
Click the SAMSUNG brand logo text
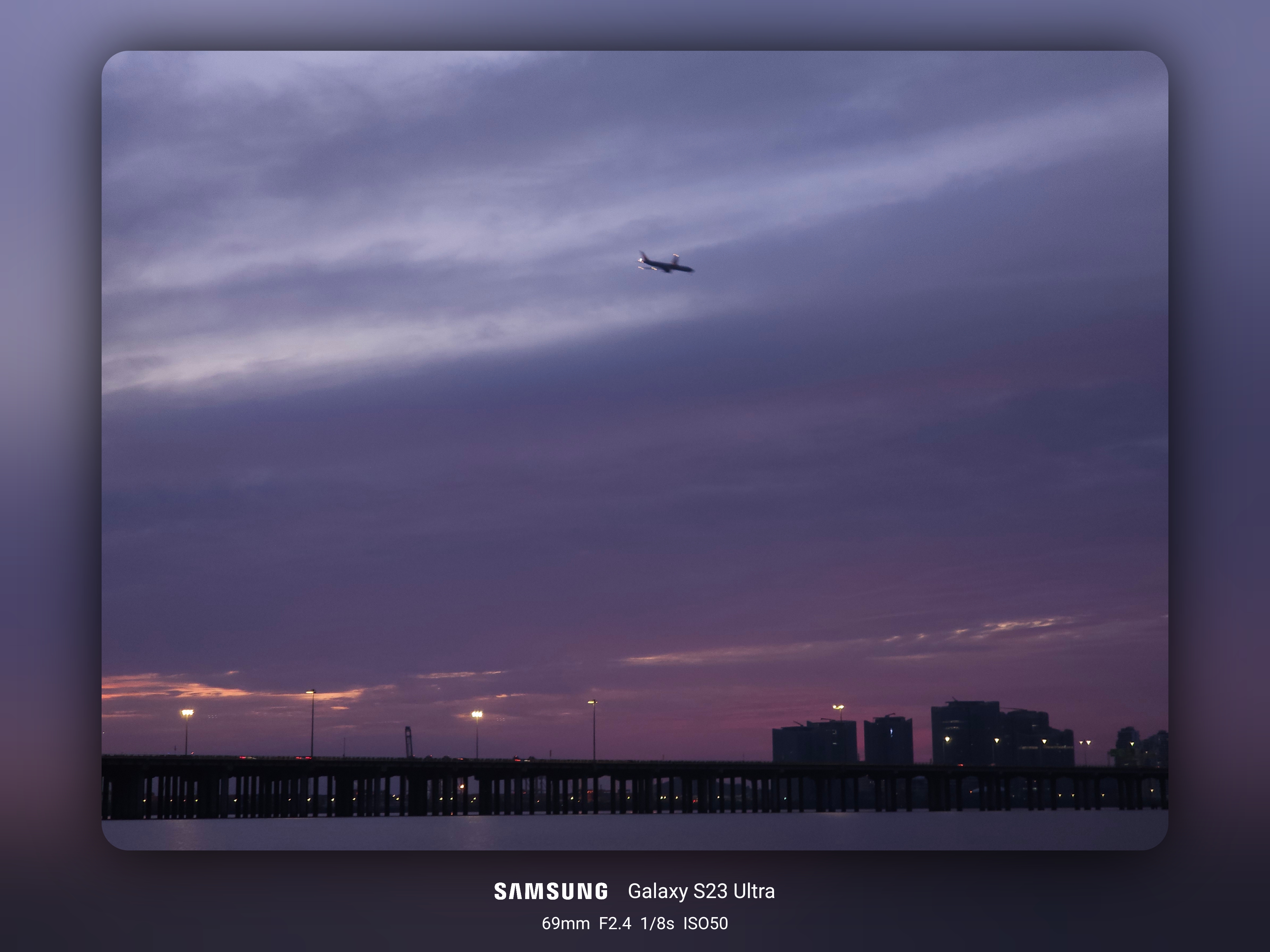551,891
